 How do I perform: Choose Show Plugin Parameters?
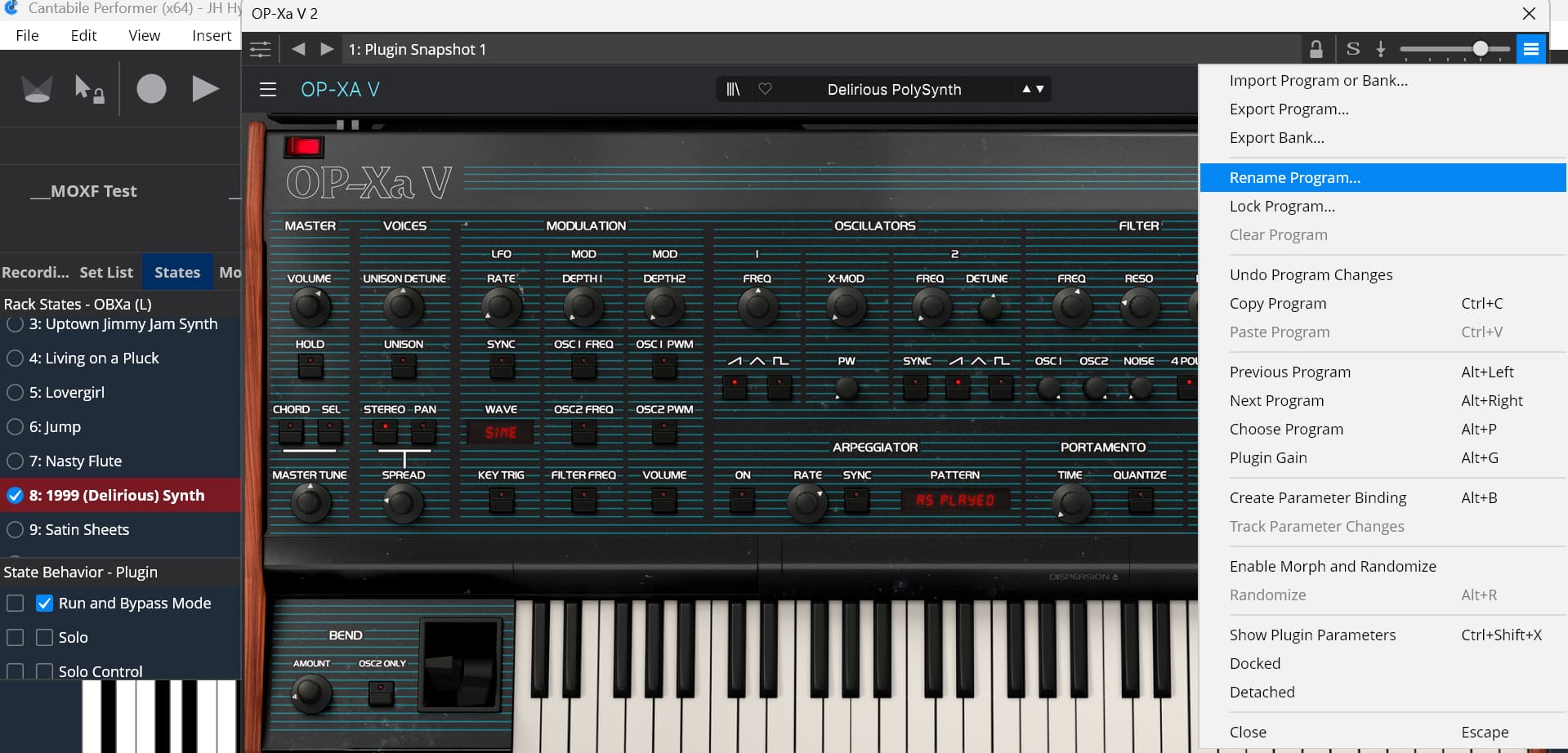[x=1383, y=635]
